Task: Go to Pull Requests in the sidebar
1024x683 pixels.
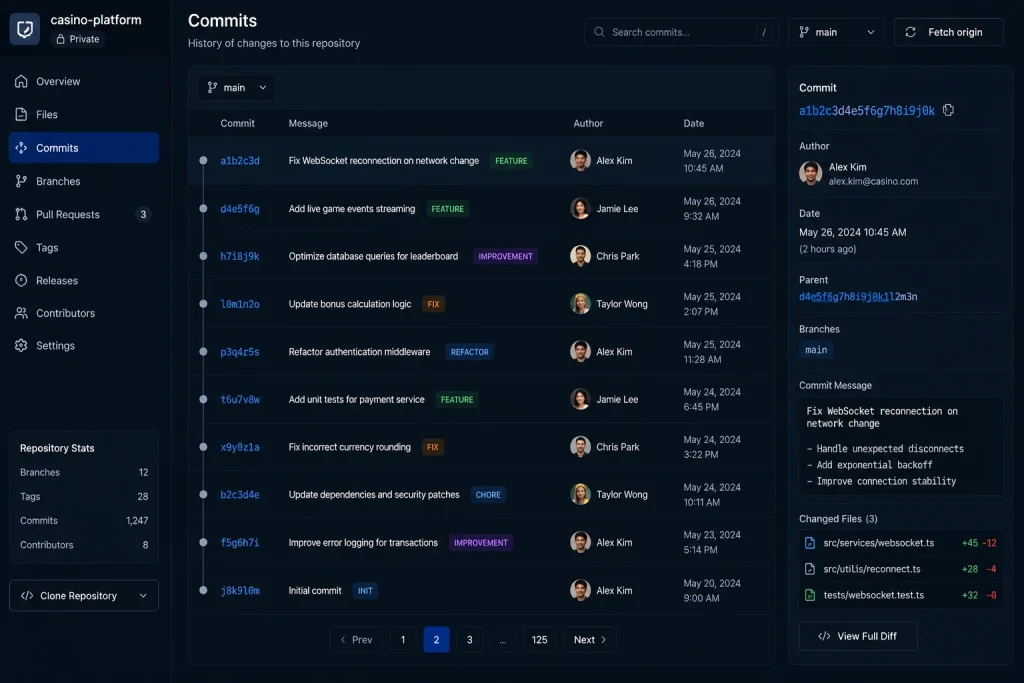Action: tap(84, 214)
